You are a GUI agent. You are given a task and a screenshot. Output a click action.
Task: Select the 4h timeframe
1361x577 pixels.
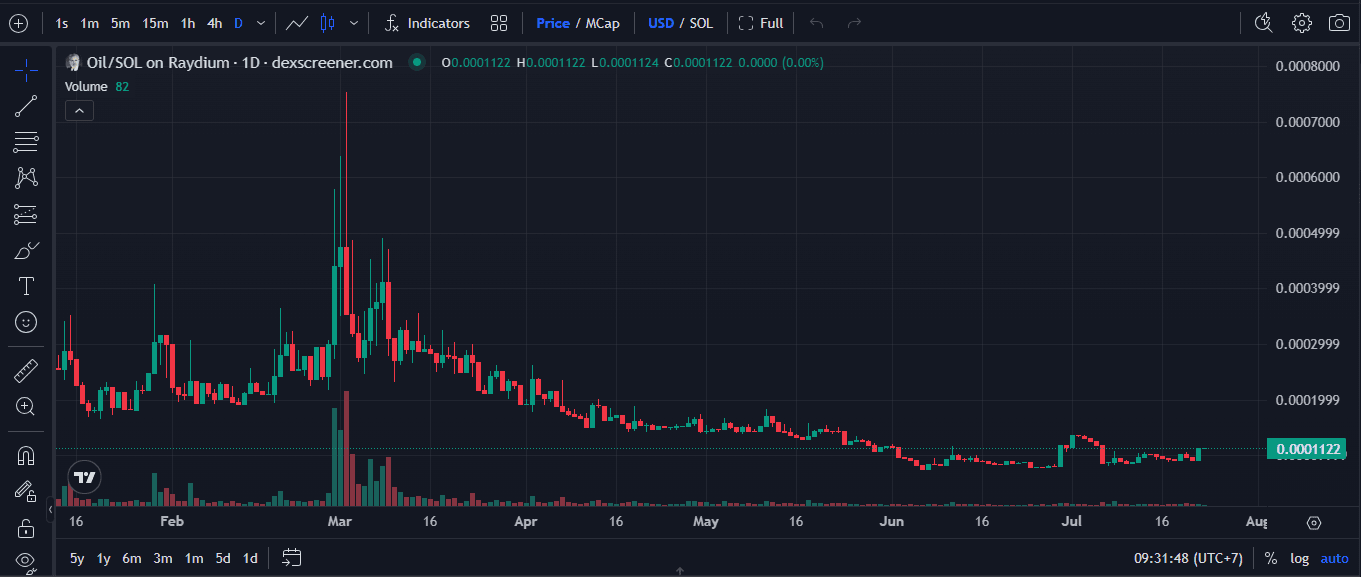pyautogui.click(x=215, y=23)
